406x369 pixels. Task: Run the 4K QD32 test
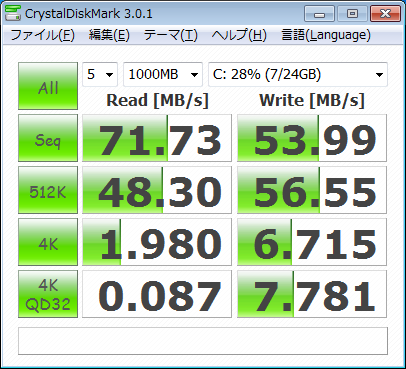pos(48,294)
